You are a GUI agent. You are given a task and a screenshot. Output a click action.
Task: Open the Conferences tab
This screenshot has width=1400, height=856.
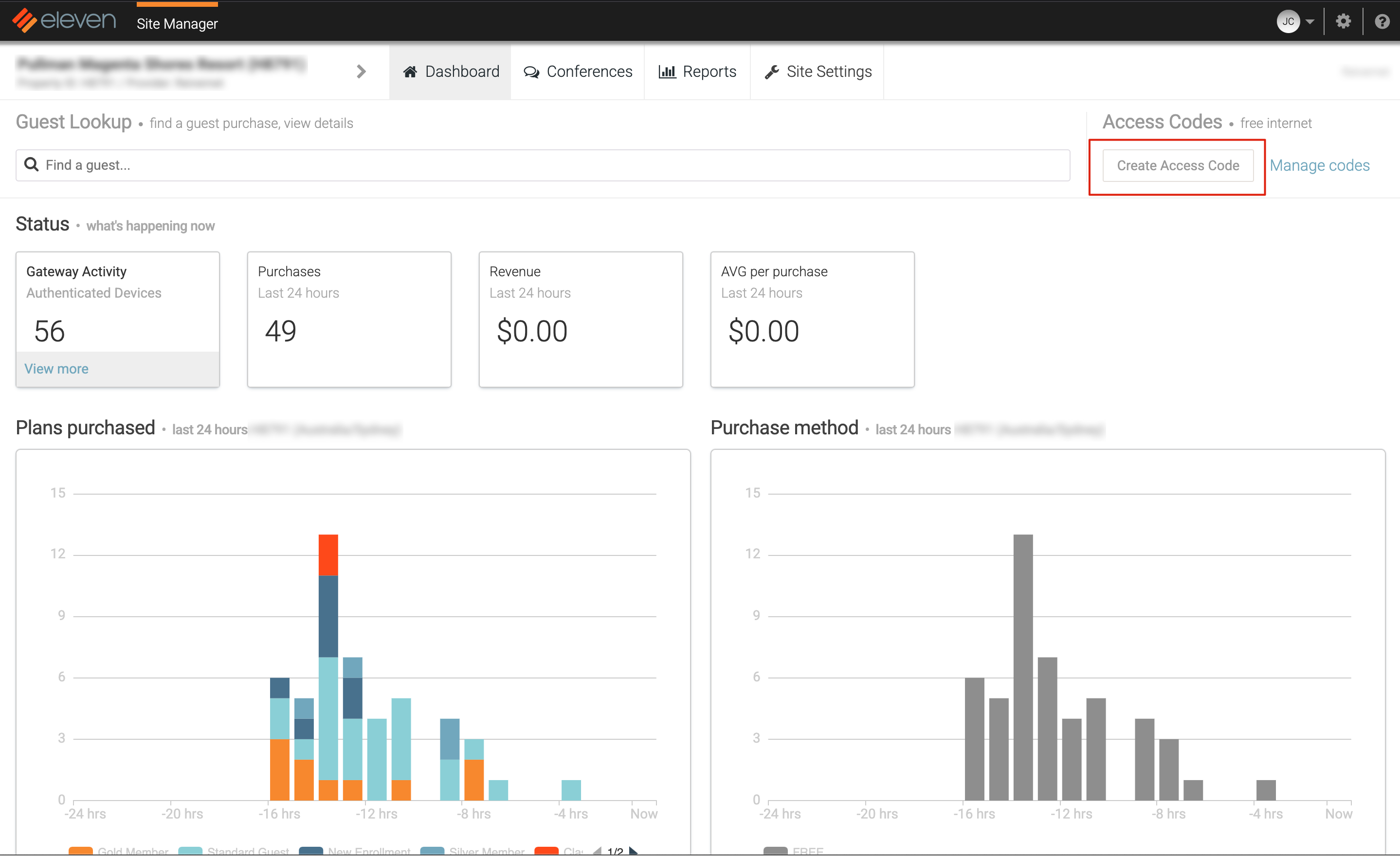[x=577, y=71]
